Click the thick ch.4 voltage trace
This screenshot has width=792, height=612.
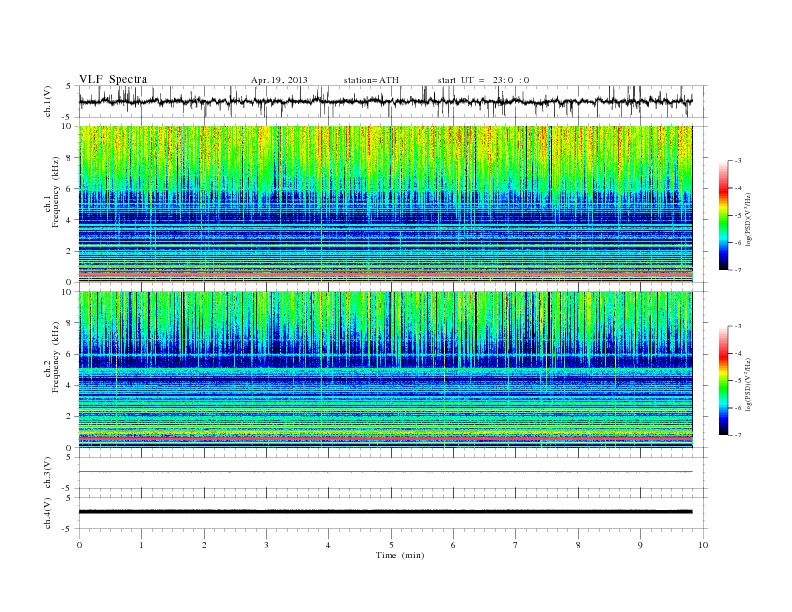pyautogui.click(x=385, y=512)
